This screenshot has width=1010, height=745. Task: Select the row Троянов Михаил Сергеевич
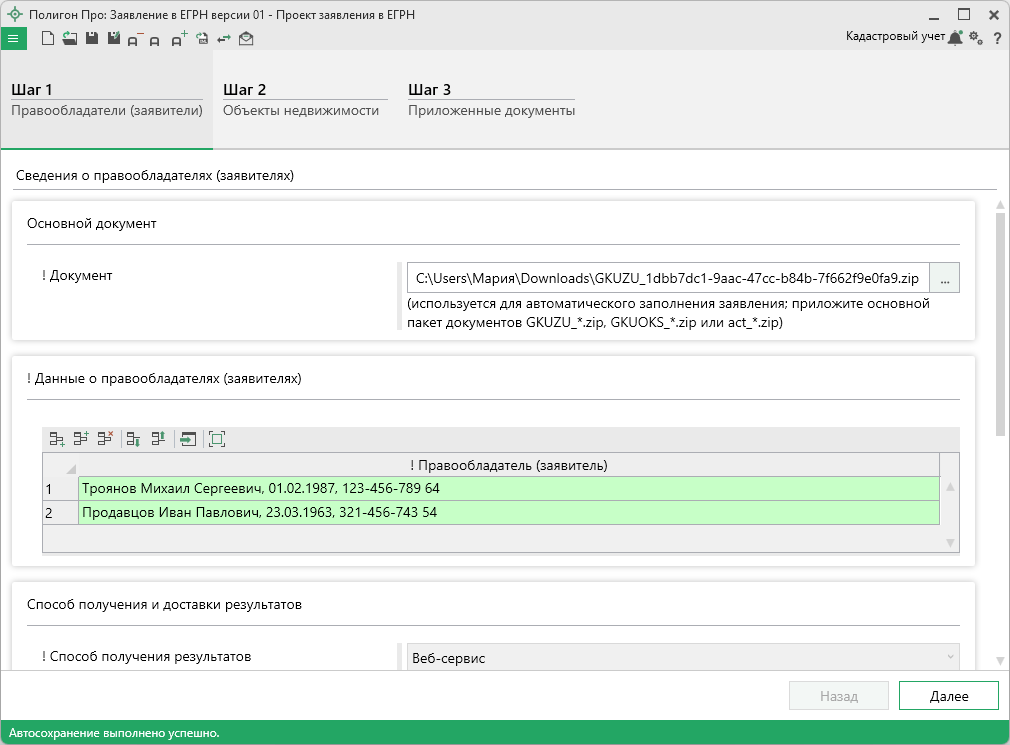click(x=508, y=488)
